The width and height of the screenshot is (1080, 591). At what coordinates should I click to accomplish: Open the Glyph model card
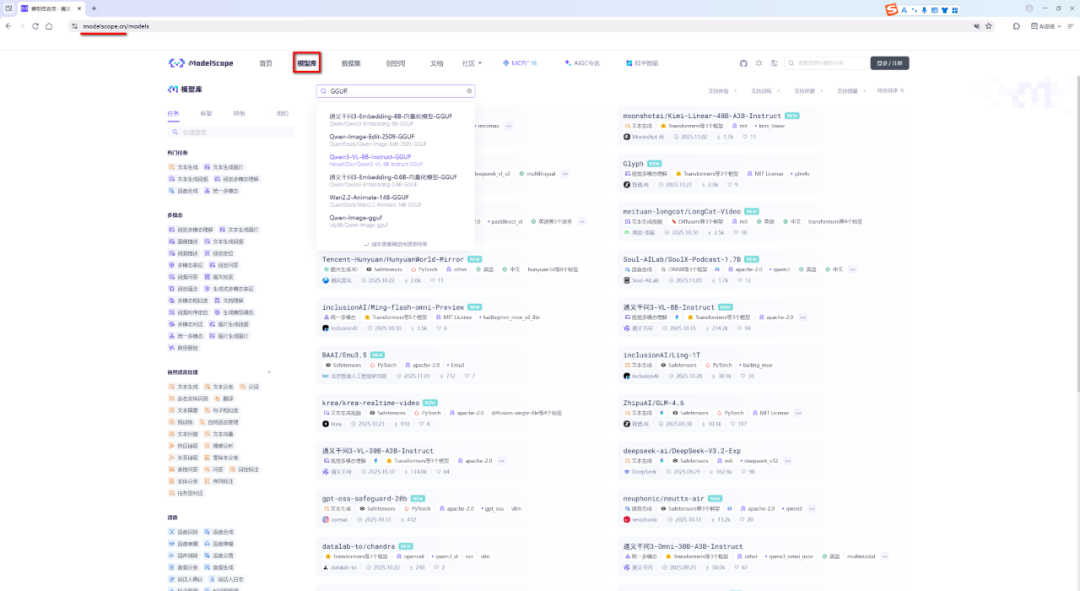point(633,164)
